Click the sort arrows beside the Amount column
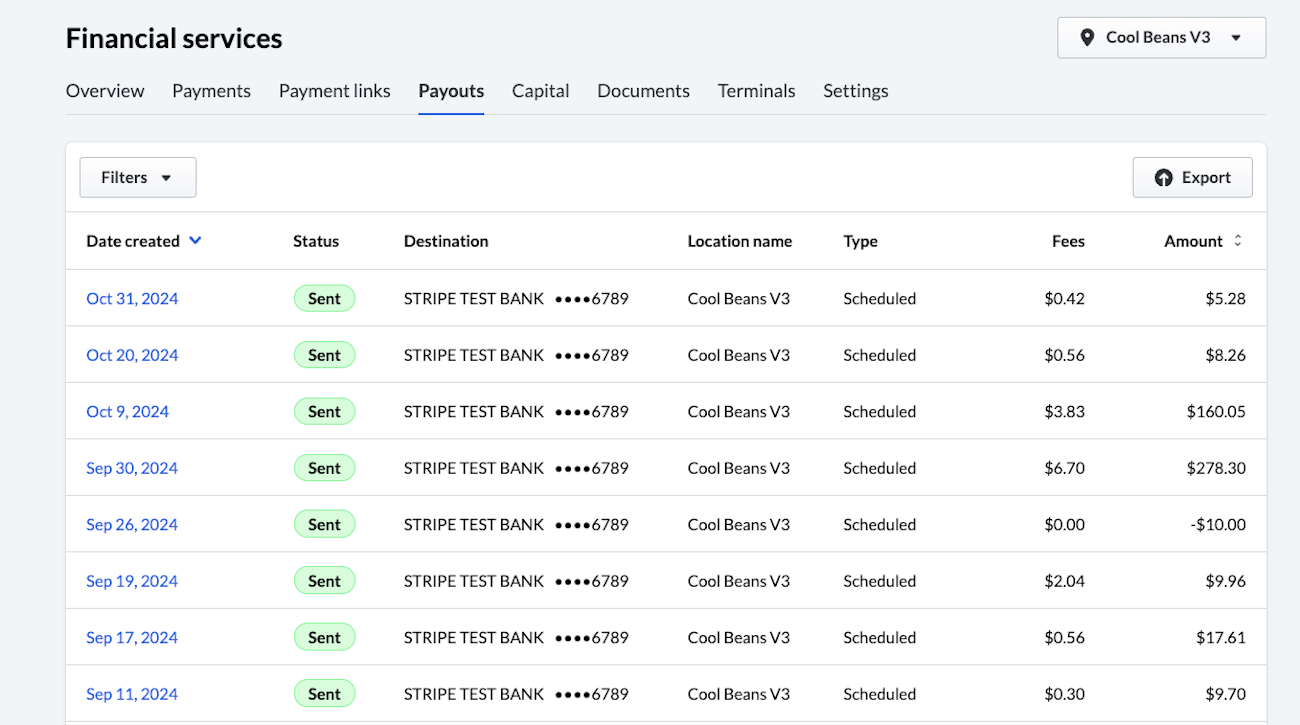The height and width of the screenshot is (725, 1300). coord(1236,240)
